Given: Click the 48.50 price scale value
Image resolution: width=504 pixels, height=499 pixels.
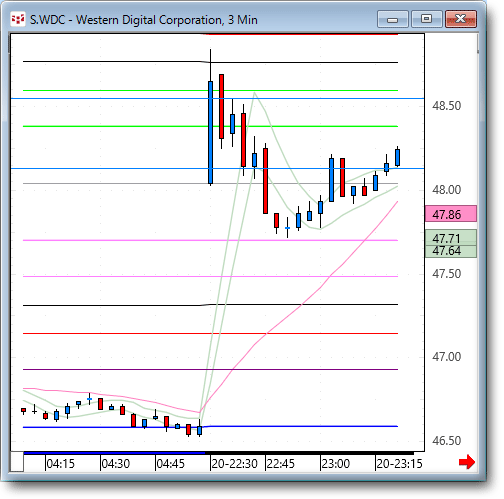Looking at the screenshot, I should pos(447,106).
